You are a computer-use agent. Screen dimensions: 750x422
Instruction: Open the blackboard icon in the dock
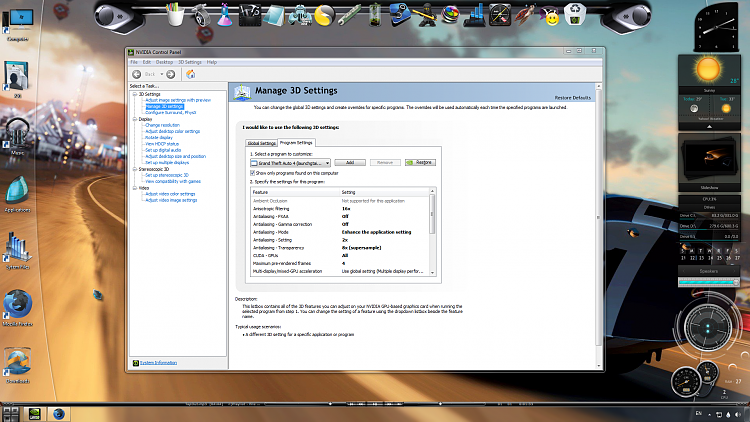249,15
